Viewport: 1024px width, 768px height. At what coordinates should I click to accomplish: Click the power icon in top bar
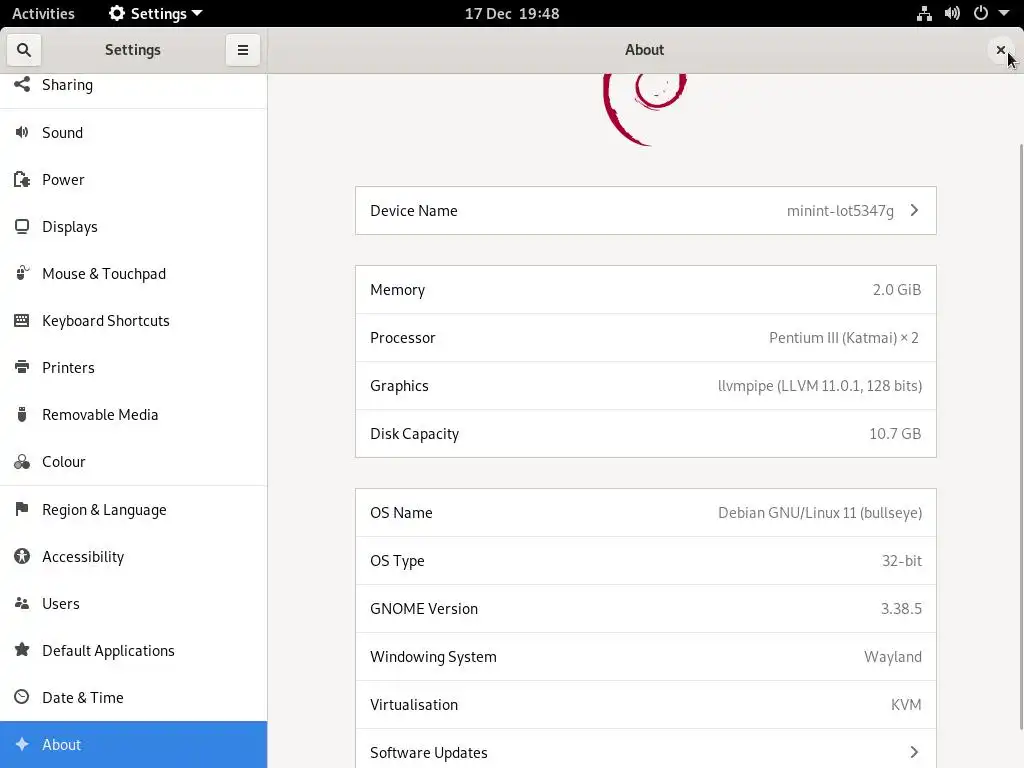tap(981, 13)
